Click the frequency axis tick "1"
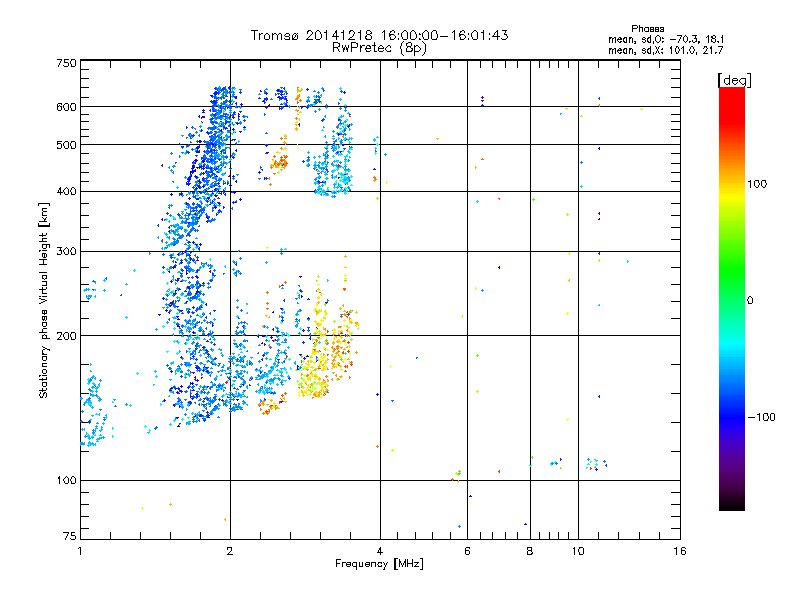 coord(80,551)
